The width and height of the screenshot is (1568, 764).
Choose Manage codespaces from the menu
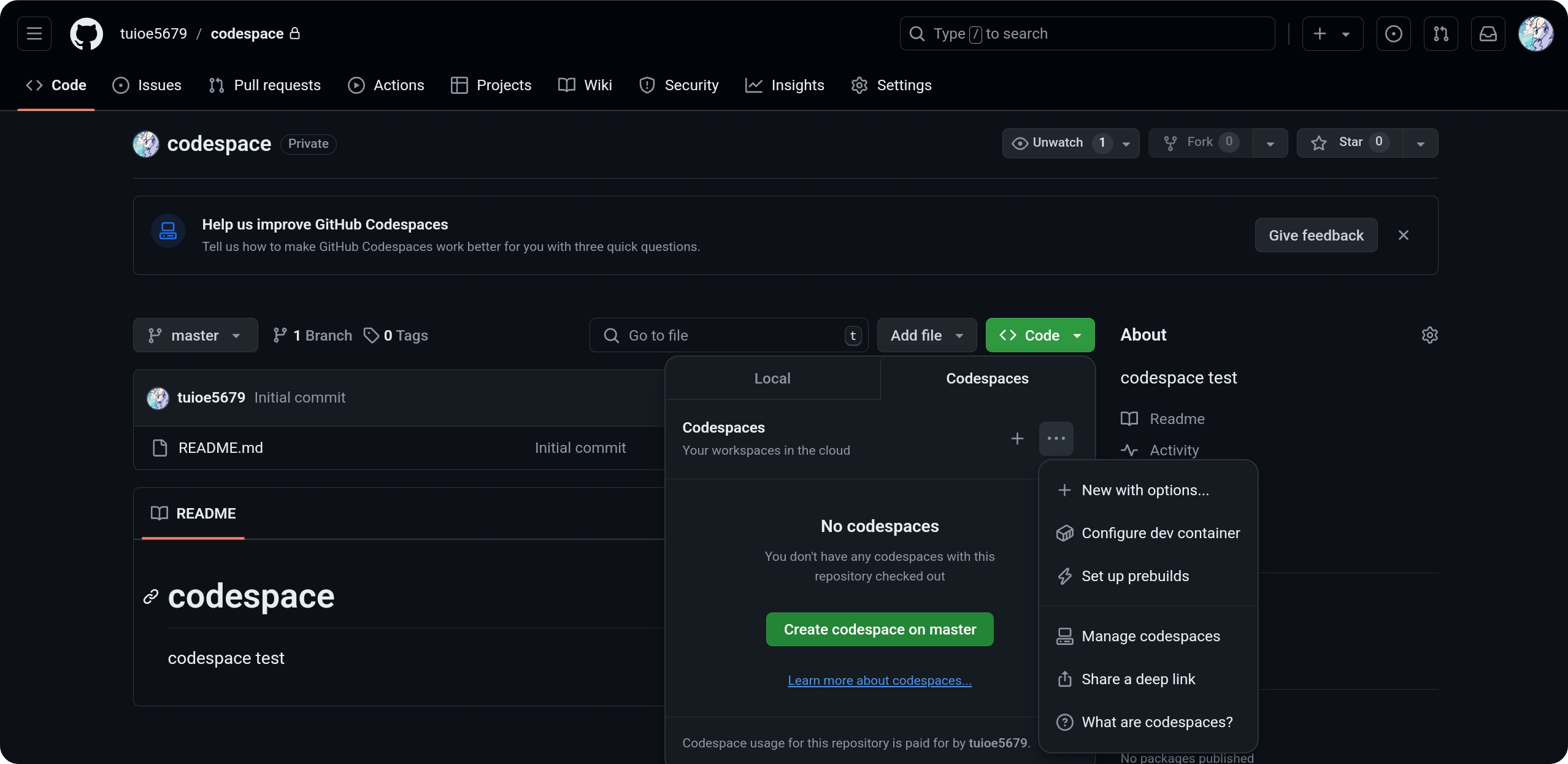click(1150, 636)
